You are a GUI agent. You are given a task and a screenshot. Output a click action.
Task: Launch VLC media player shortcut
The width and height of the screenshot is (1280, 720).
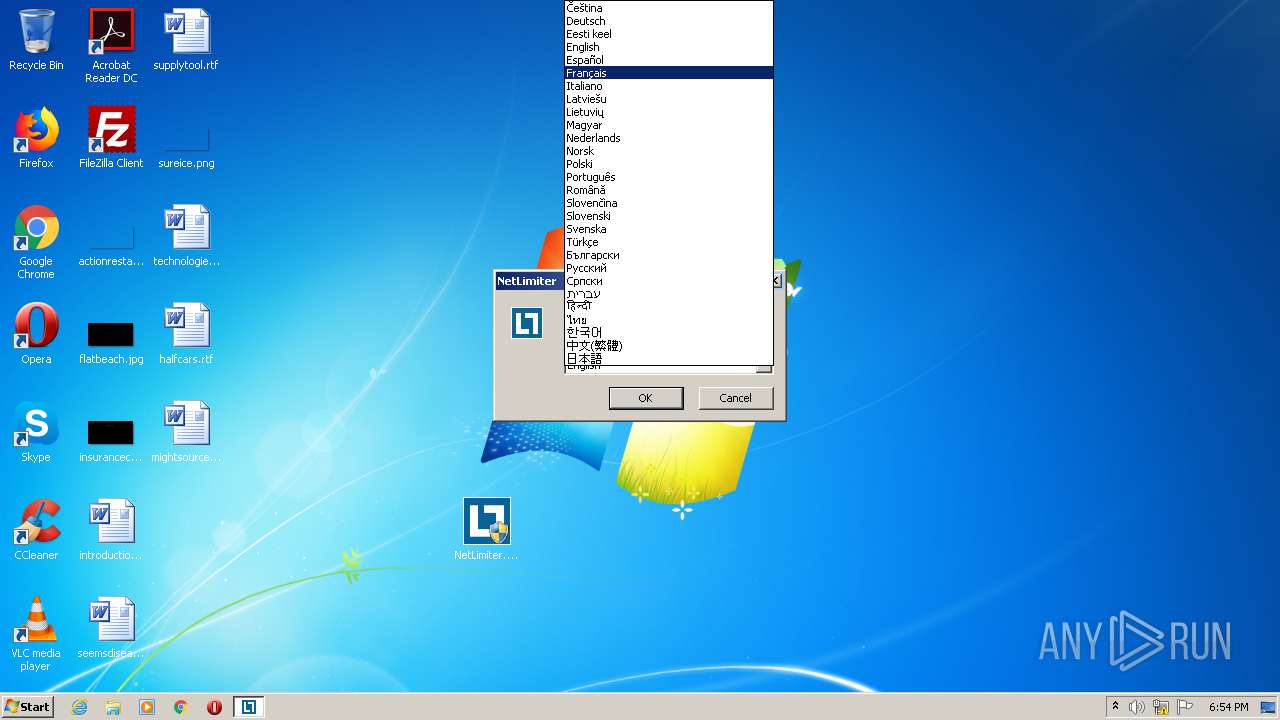(36, 634)
